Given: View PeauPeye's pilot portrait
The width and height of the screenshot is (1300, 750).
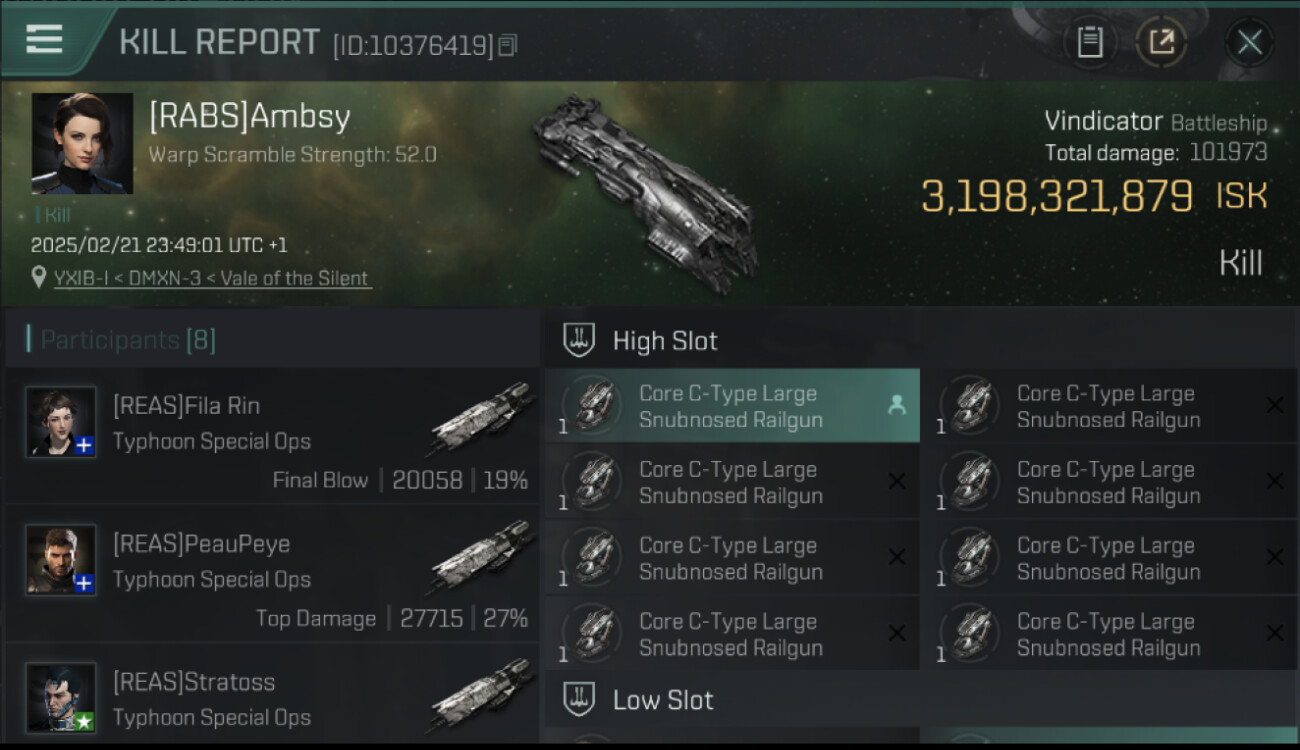Looking at the screenshot, I should coord(61,560).
